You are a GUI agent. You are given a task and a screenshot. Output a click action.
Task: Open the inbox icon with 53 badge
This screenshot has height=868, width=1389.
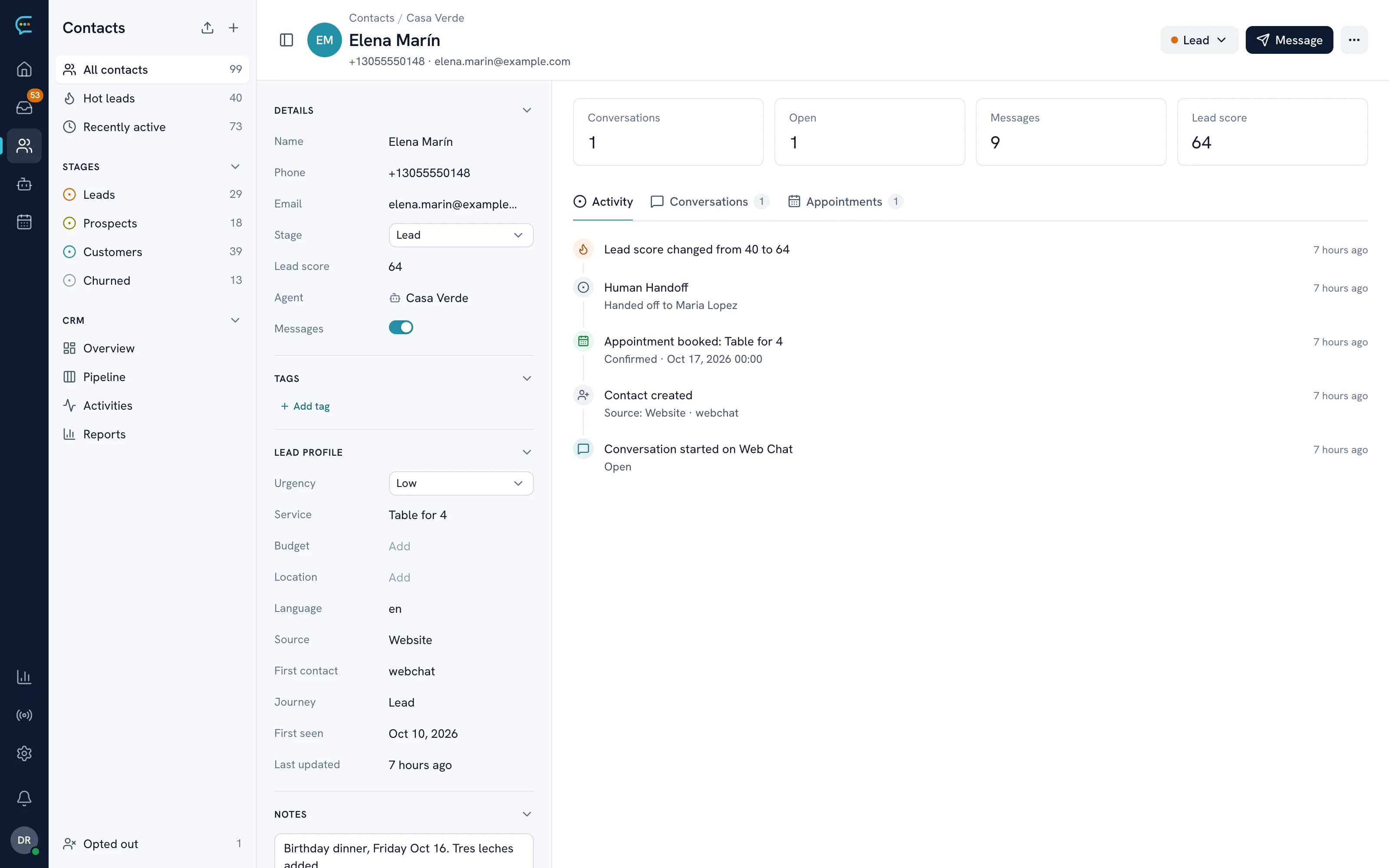(x=24, y=107)
